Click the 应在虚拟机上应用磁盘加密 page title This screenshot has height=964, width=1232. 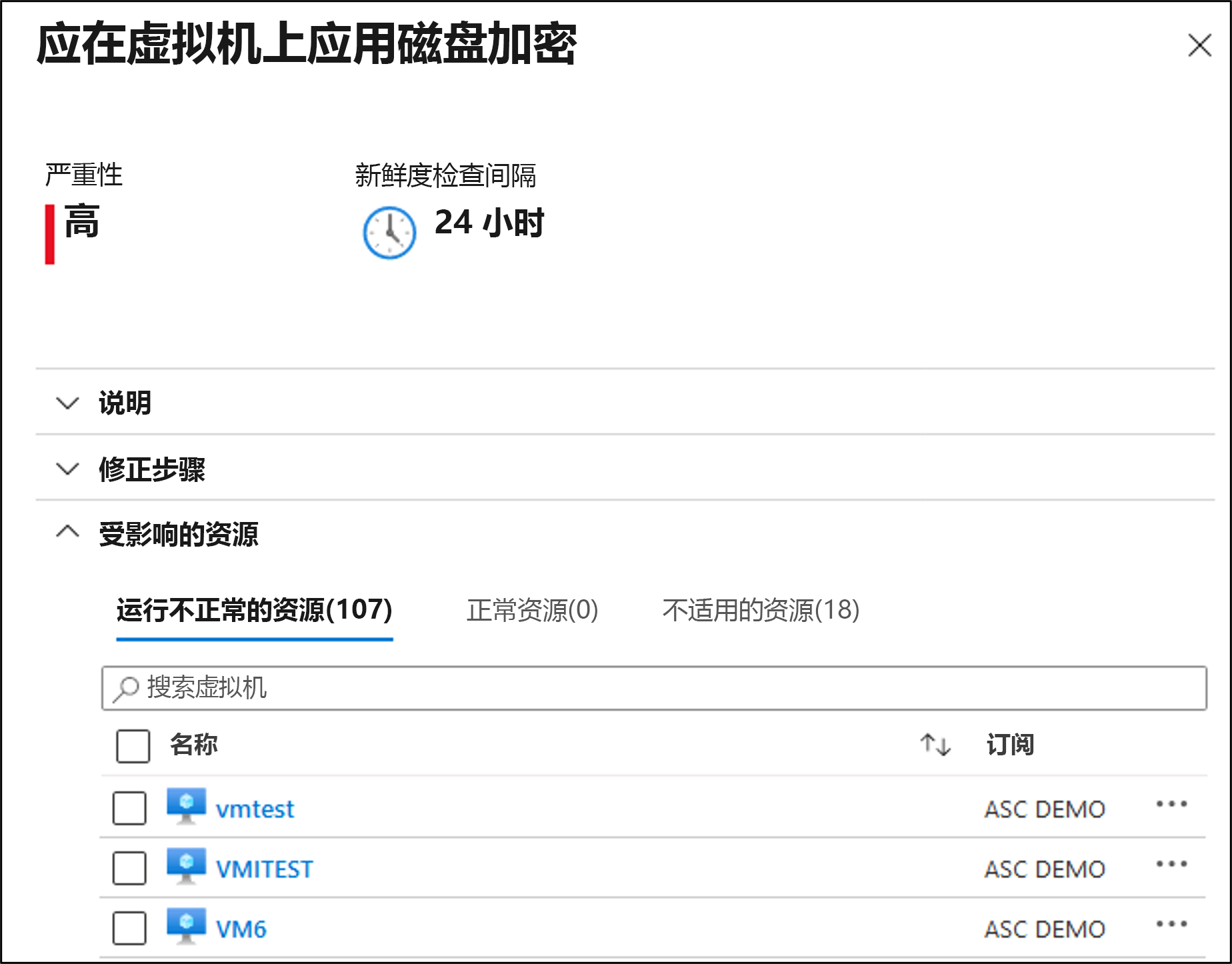click(x=307, y=44)
